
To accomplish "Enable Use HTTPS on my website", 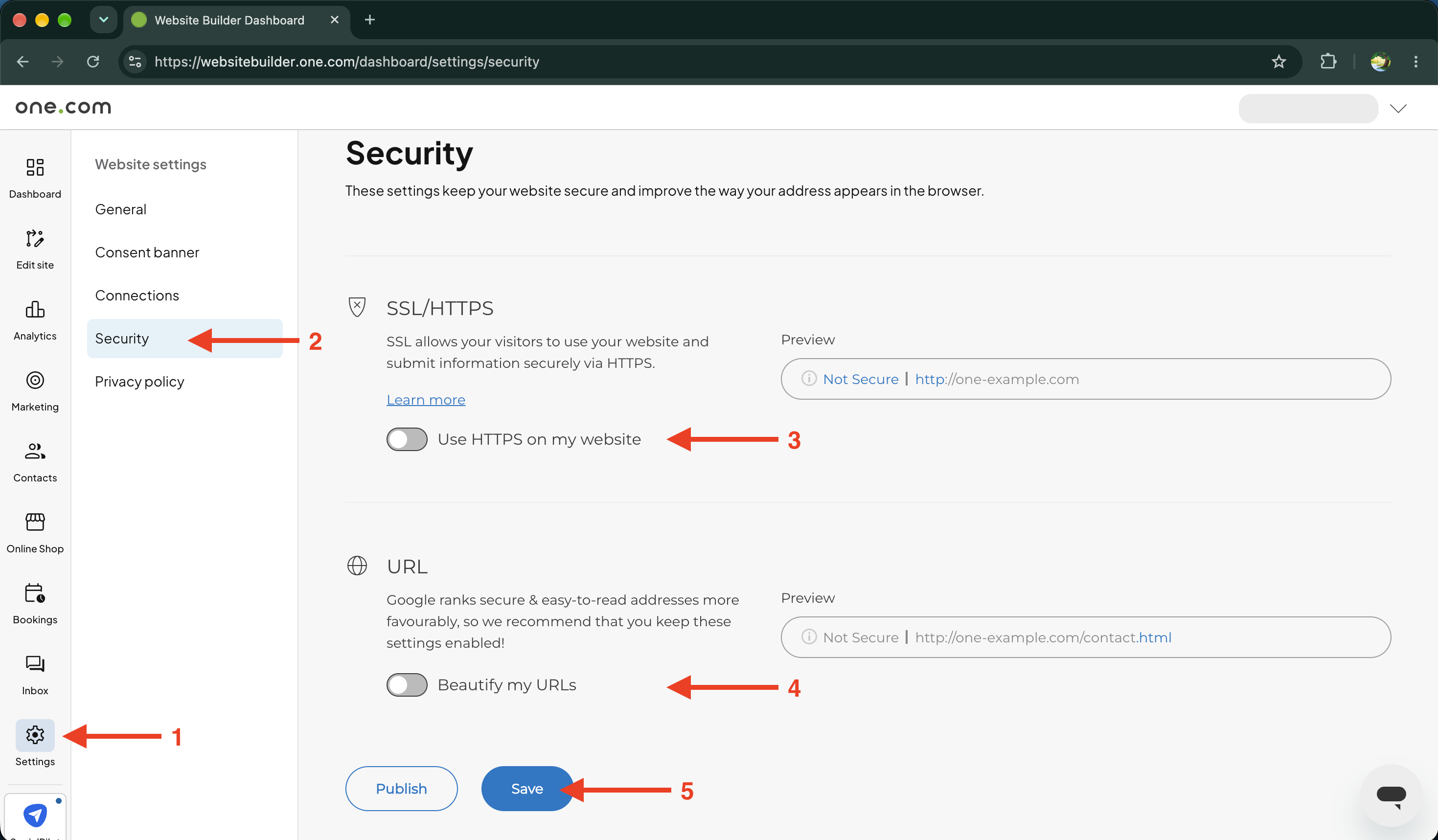I will (x=407, y=439).
